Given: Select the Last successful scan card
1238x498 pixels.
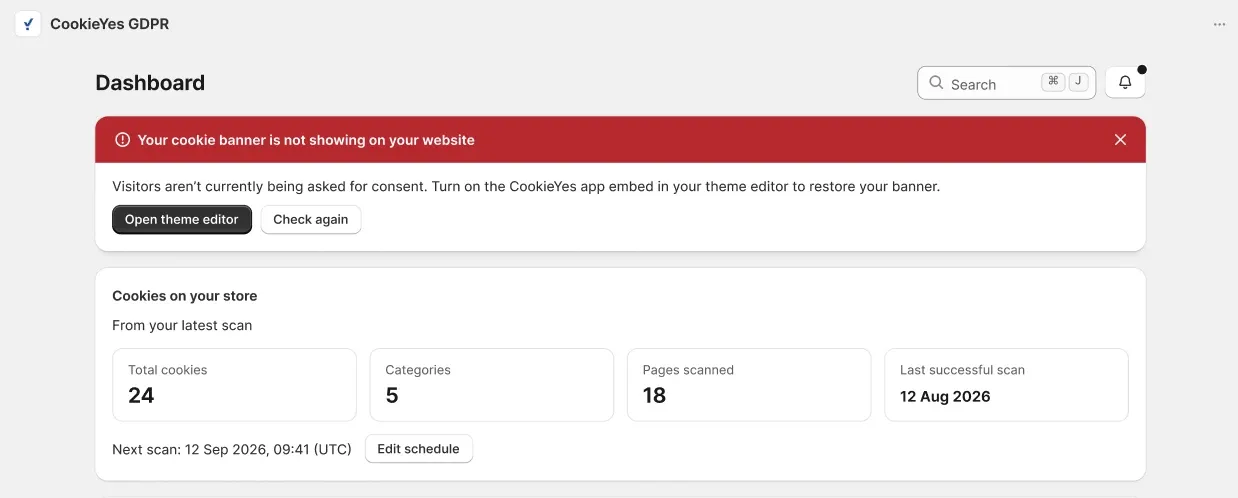Looking at the screenshot, I should pos(1006,385).
